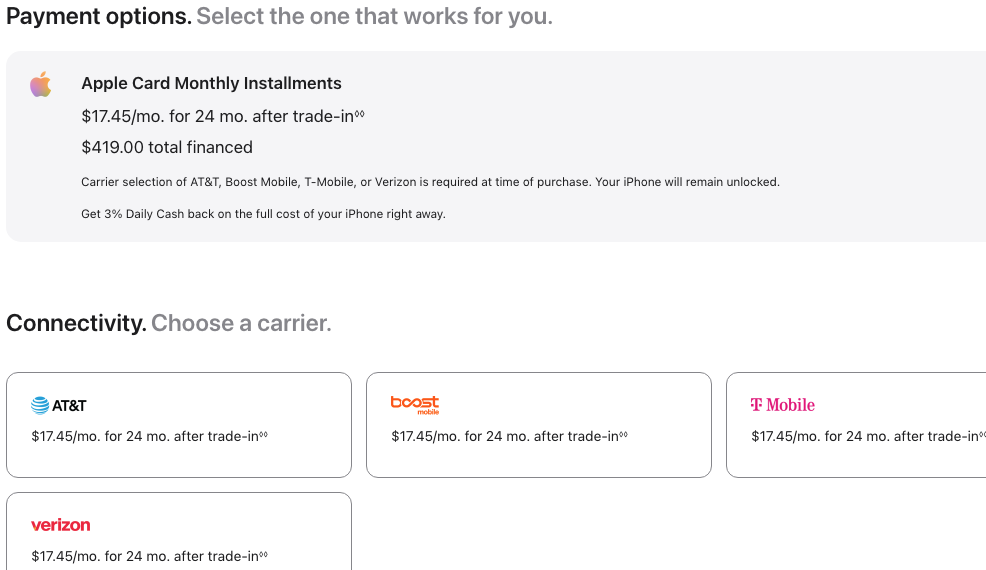This screenshot has width=986, height=570.
Task: Click the carrier selection required notice text
Action: click(x=430, y=182)
